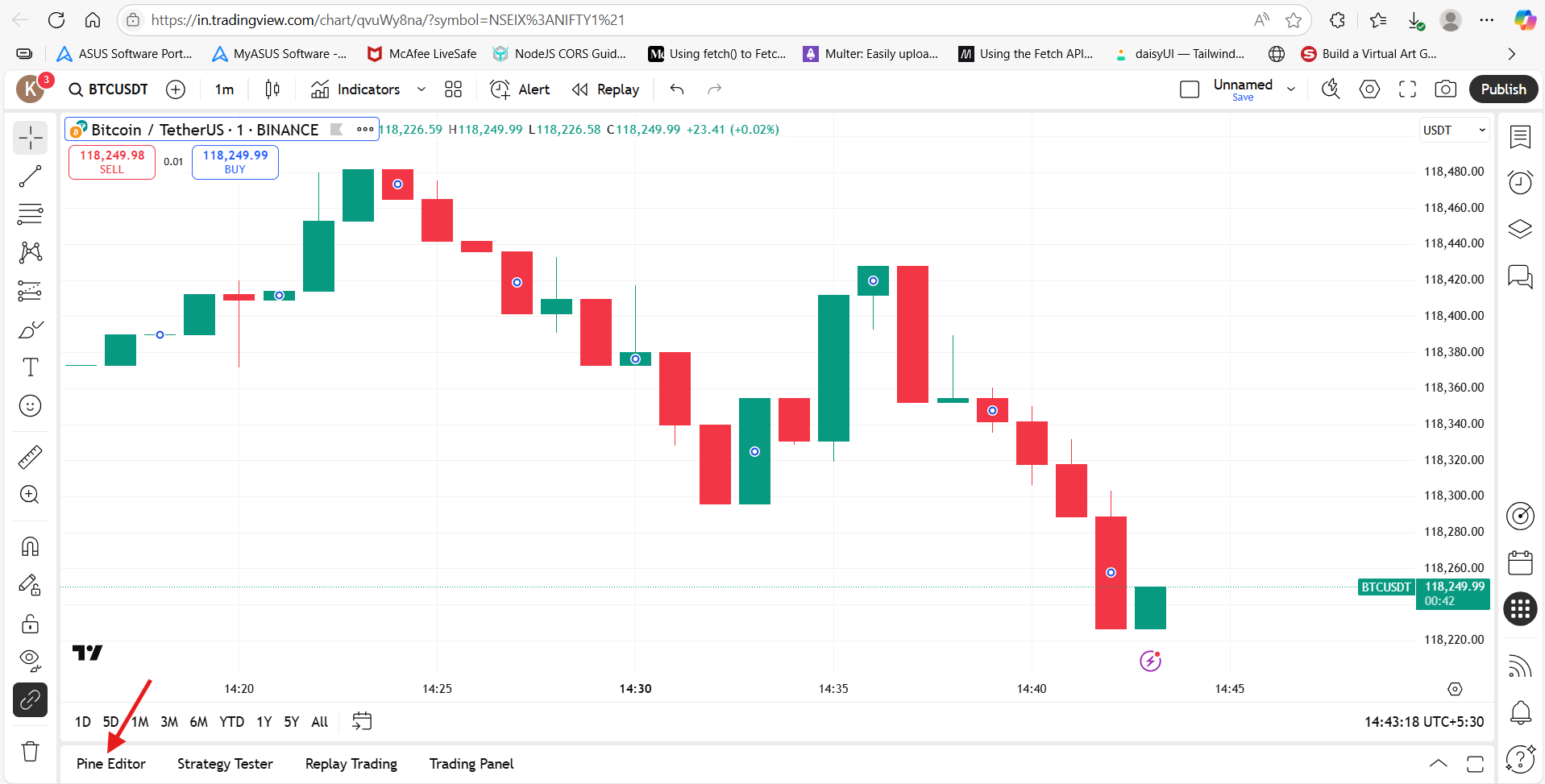Click the trash Remove objects icon
This screenshot has height=784, width=1545.
pos(30,751)
